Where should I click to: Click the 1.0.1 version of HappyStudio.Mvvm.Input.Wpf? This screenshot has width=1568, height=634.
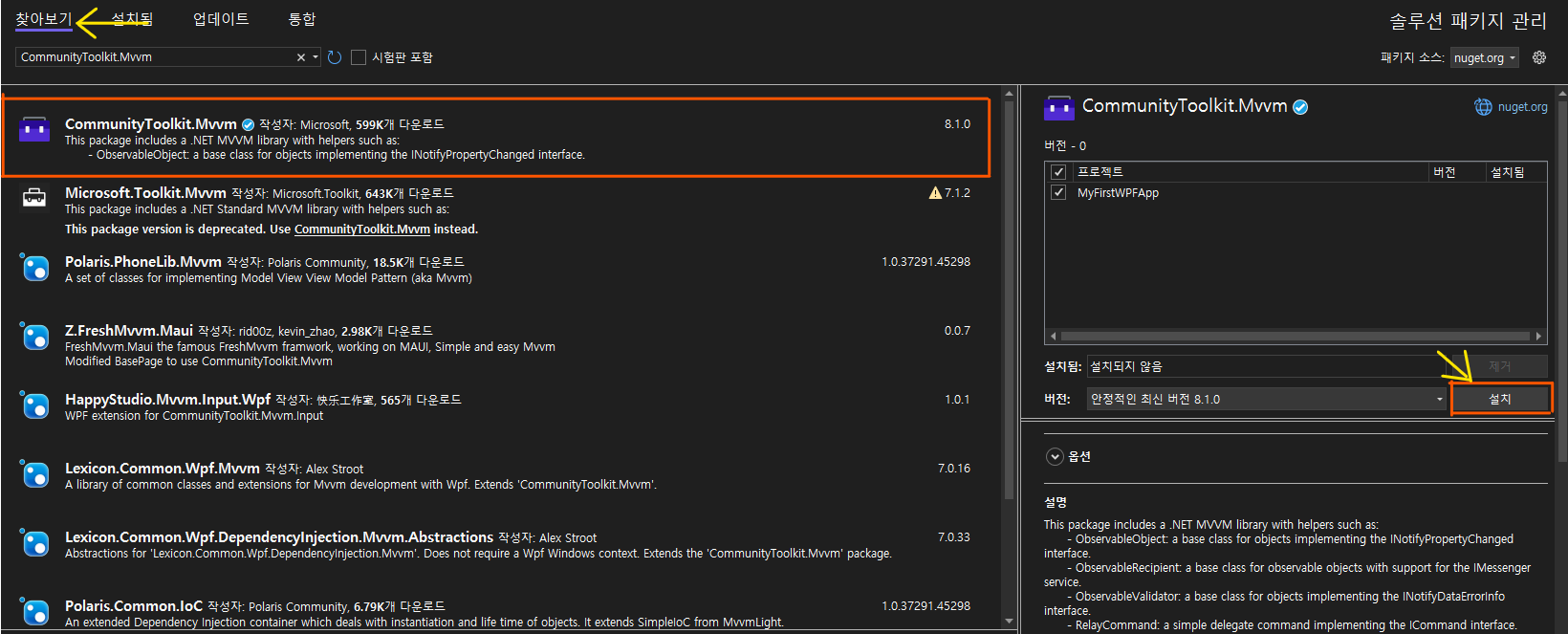point(957,400)
